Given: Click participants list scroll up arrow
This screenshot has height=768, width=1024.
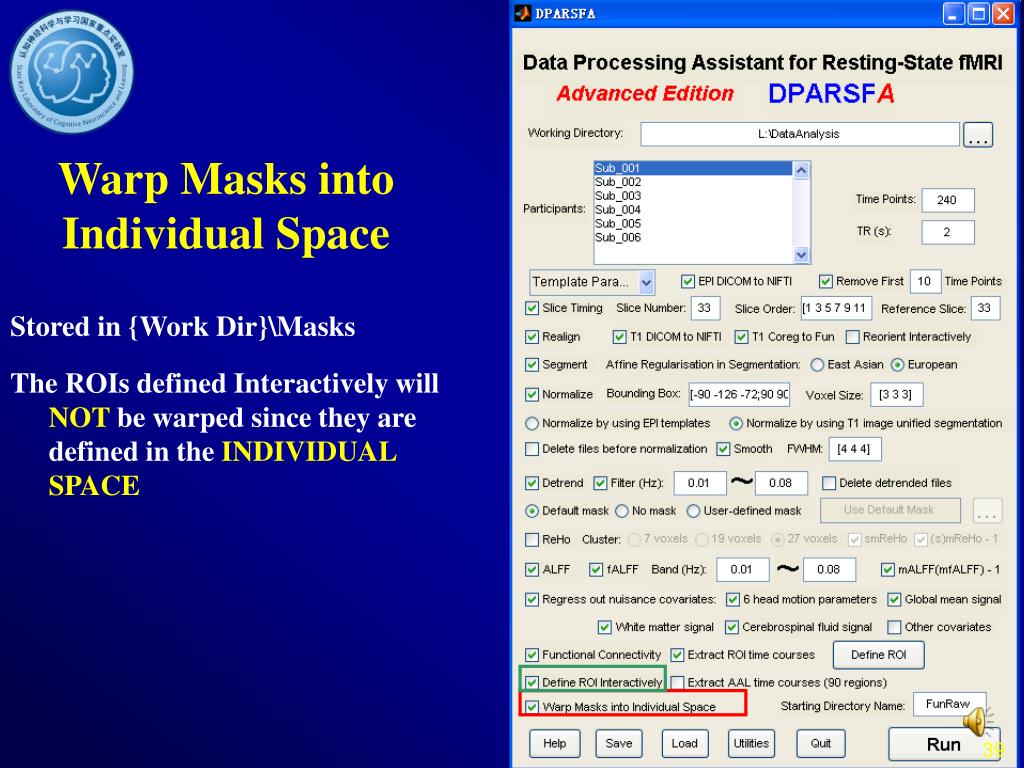Looking at the screenshot, I should pyautogui.click(x=801, y=170).
